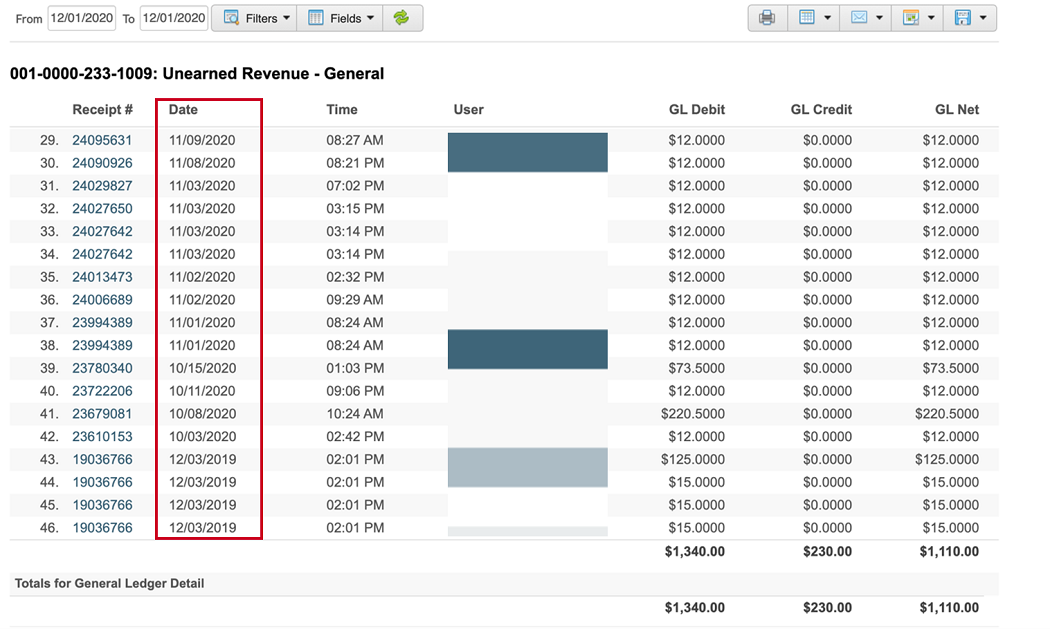The width and height of the screenshot is (1050, 629).
Task: Click the GL Credit column header
Action: click(x=821, y=109)
